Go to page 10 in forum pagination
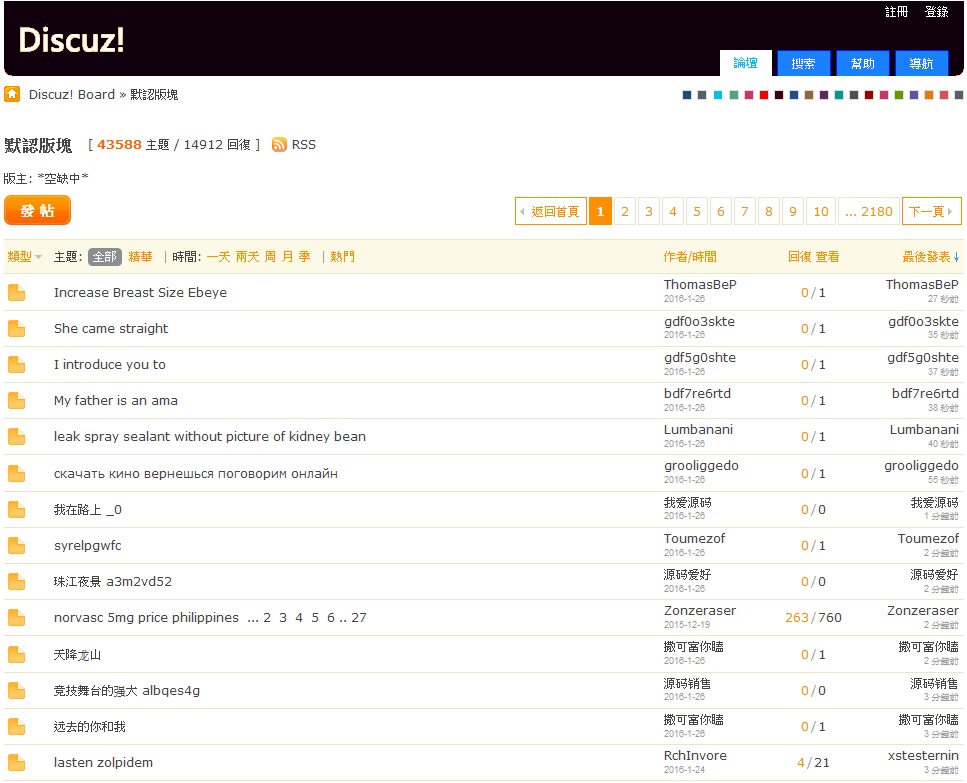 [x=821, y=211]
